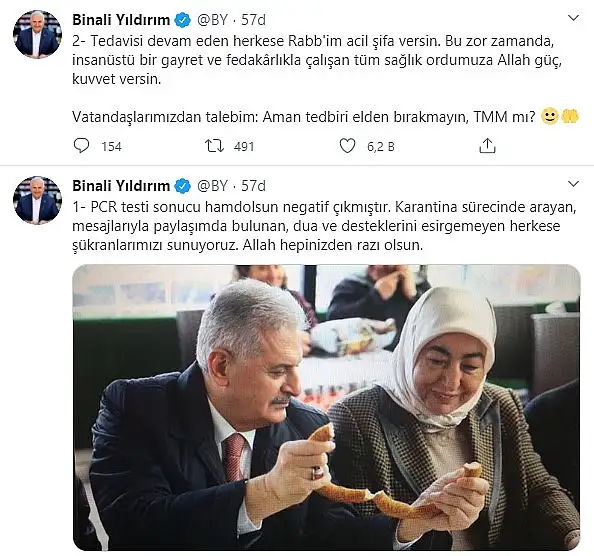This screenshot has height=556, width=594.
Task: Click verified badge on the first tweet
Action: click(x=183, y=20)
